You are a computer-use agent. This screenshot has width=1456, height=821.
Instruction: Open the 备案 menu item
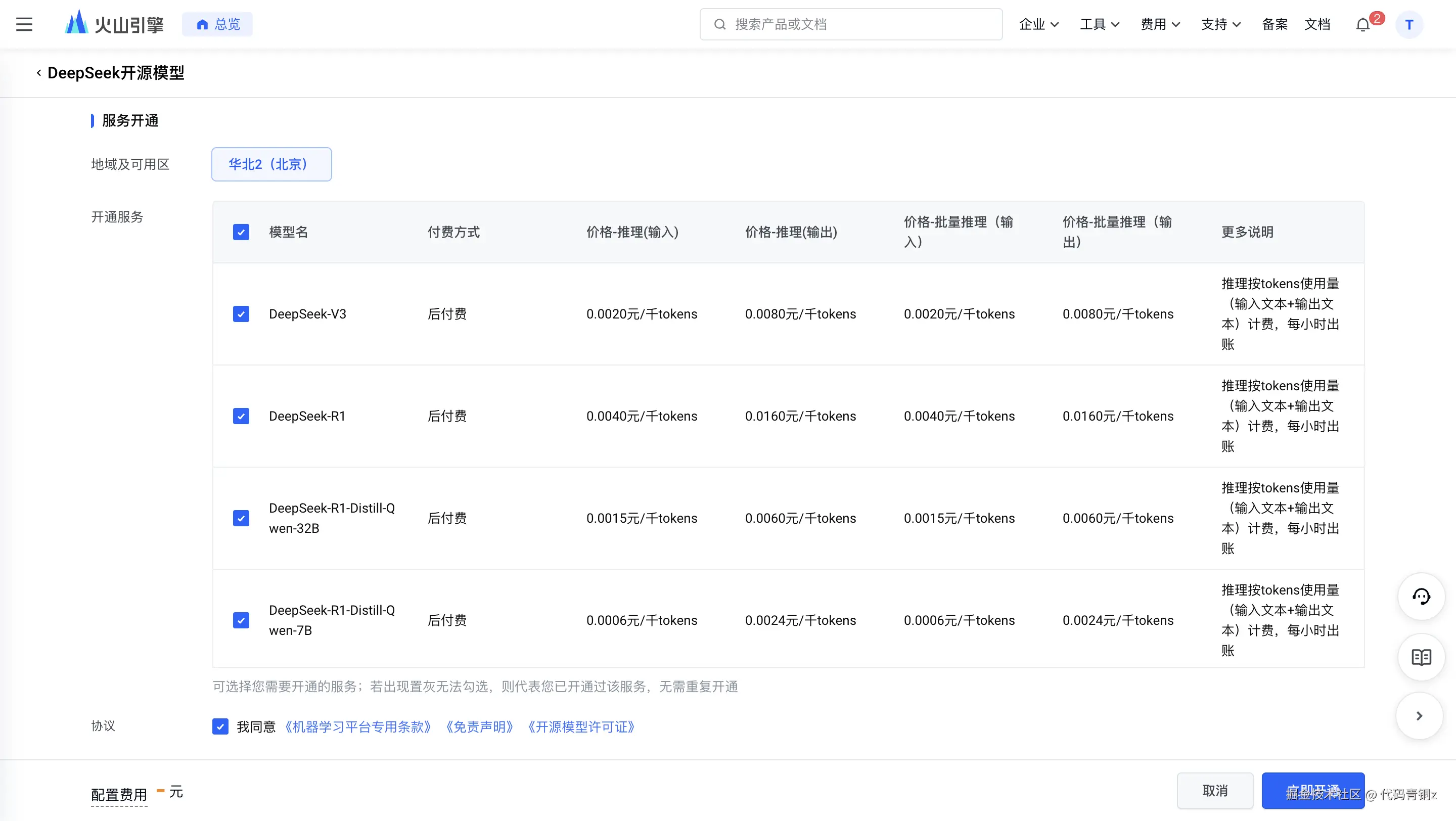(1275, 24)
